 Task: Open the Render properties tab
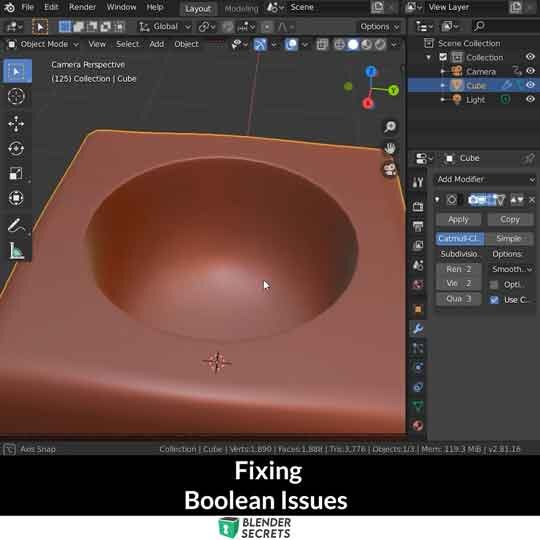(418, 206)
